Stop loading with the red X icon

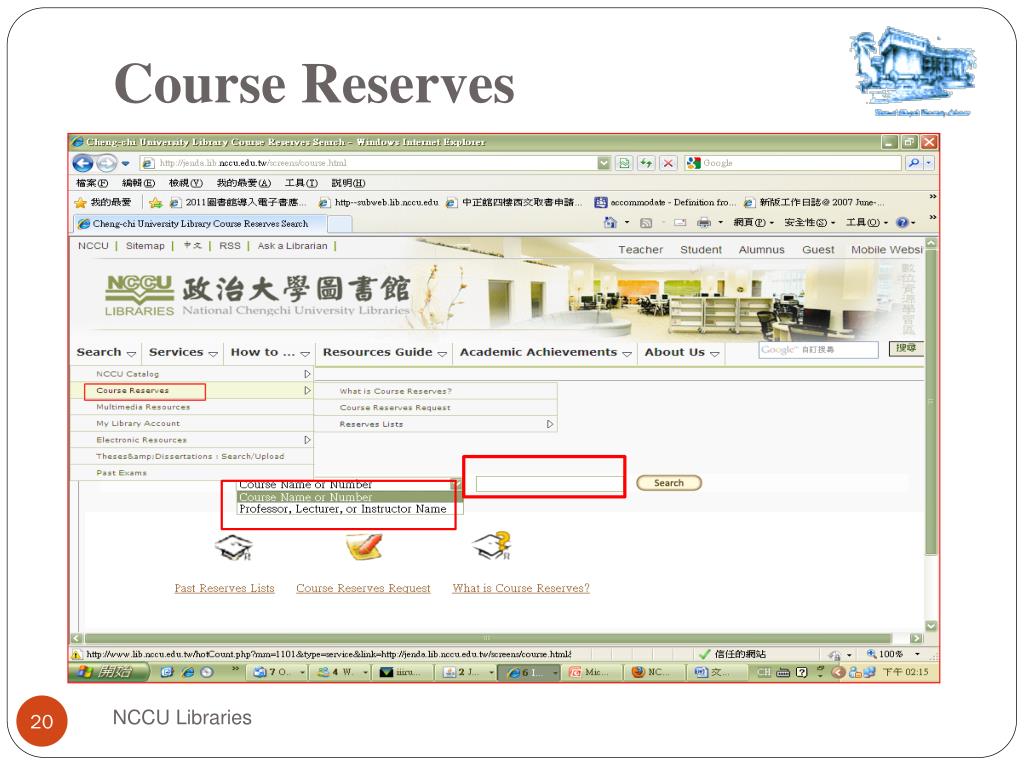tap(667, 163)
